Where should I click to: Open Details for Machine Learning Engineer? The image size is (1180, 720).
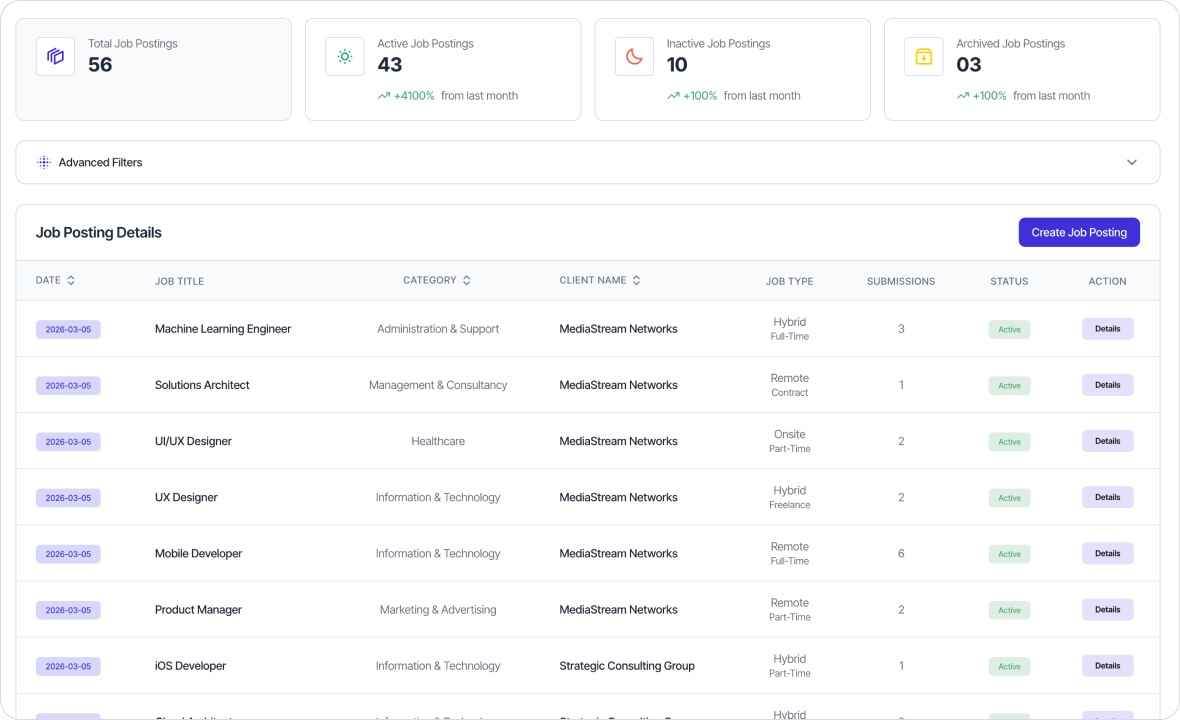[1107, 328]
